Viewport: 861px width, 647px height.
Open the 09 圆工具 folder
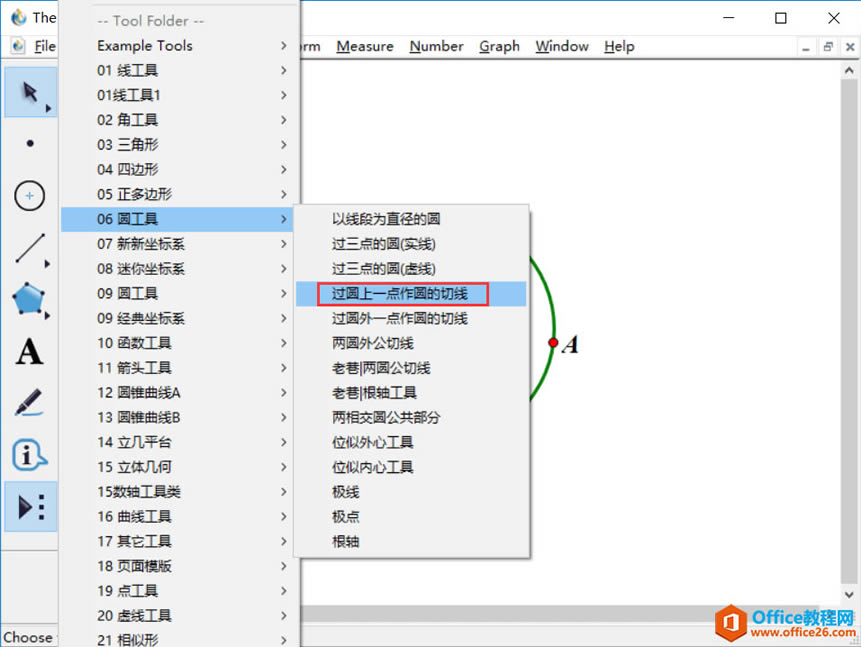[177, 293]
